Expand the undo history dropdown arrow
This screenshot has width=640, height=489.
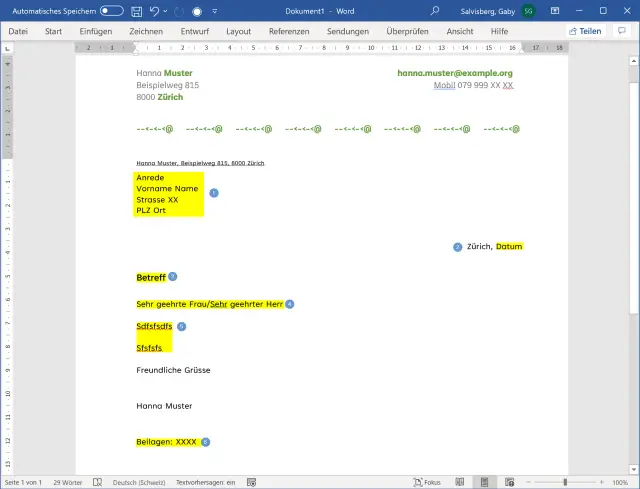(x=165, y=11)
